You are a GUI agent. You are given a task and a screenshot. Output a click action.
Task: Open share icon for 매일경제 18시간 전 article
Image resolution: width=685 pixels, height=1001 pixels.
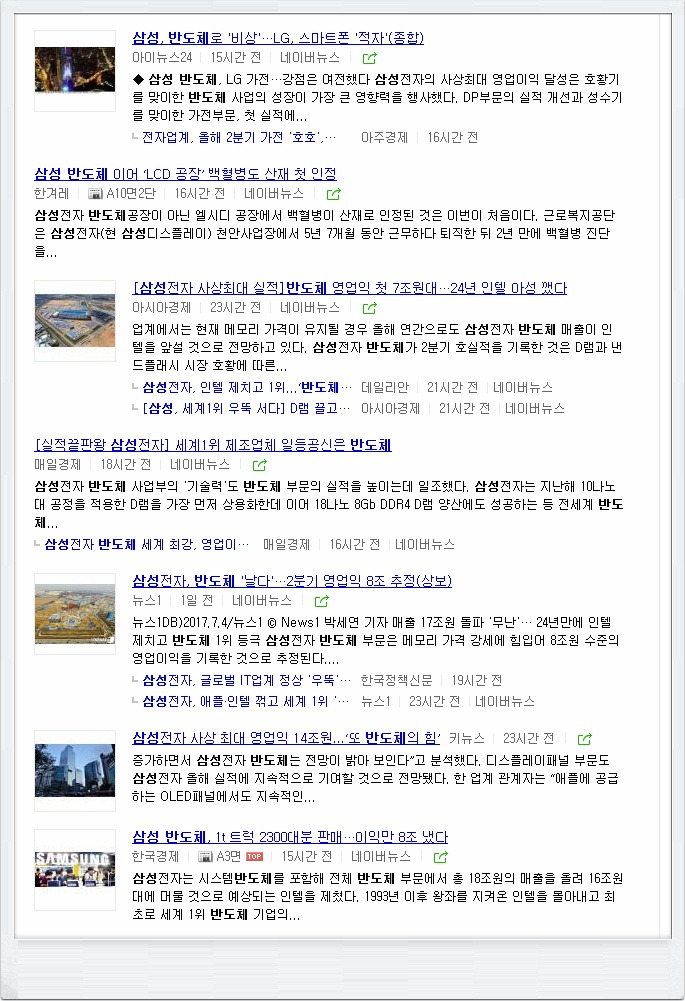[259, 465]
